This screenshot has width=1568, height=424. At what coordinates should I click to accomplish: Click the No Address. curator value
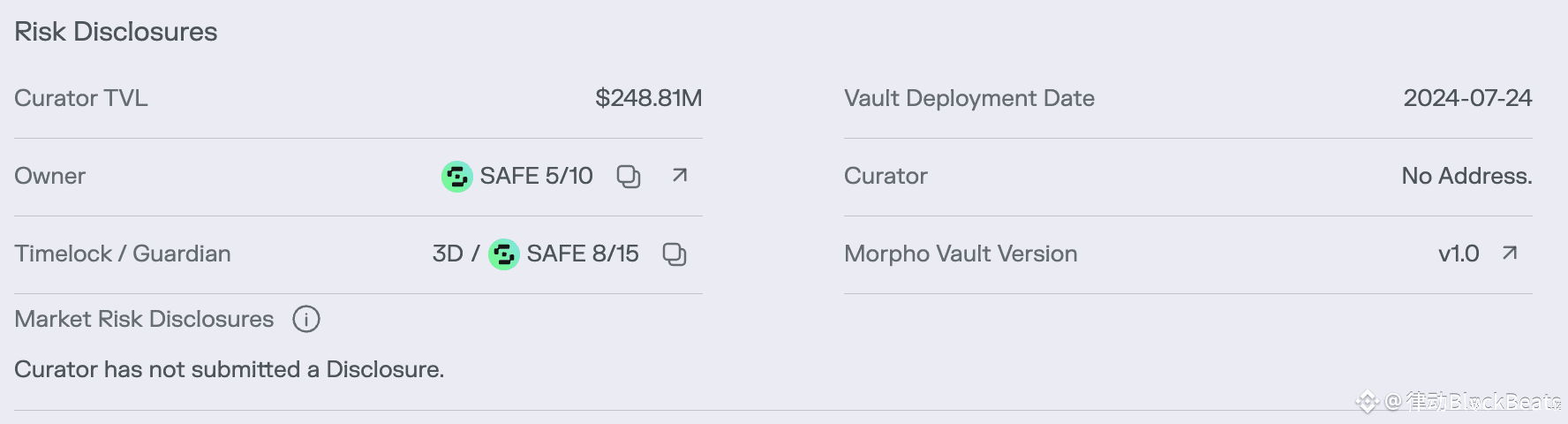tap(1466, 176)
